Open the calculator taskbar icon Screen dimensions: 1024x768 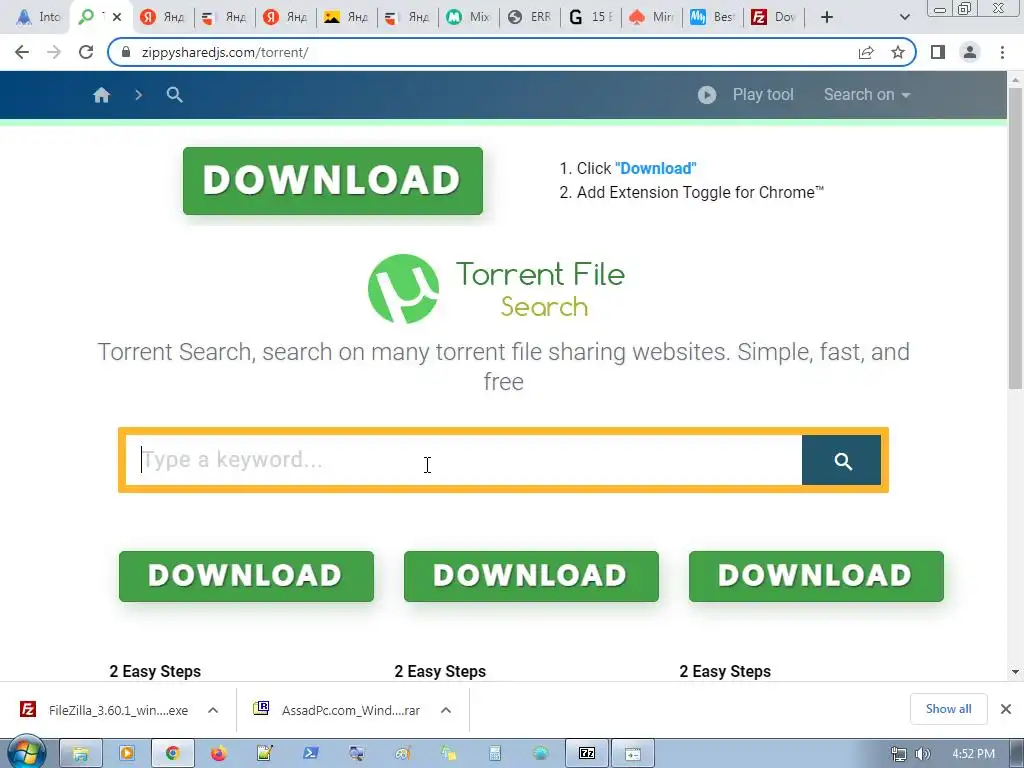click(494, 754)
